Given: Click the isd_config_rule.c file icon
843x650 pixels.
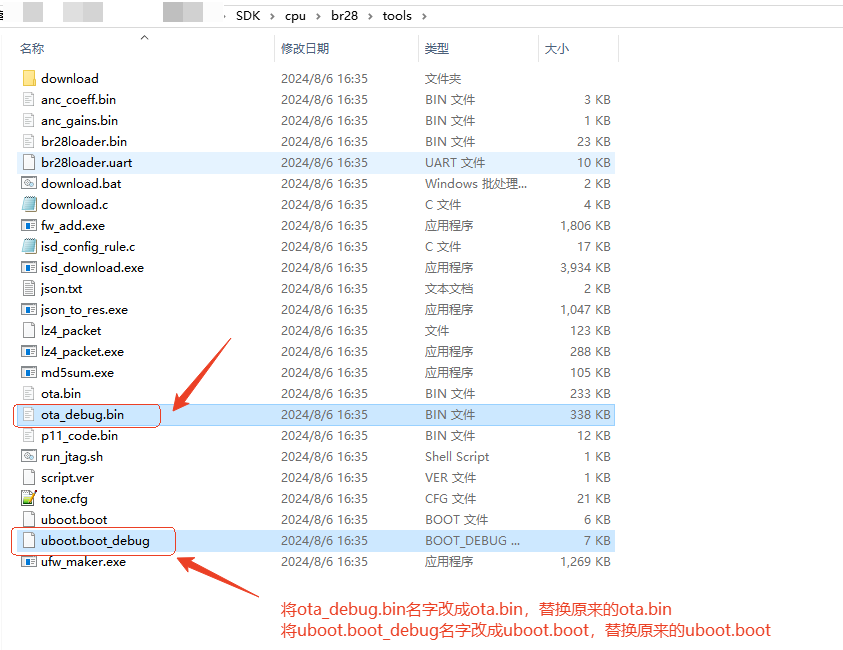Looking at the screenshot, I should pos(29,246).
